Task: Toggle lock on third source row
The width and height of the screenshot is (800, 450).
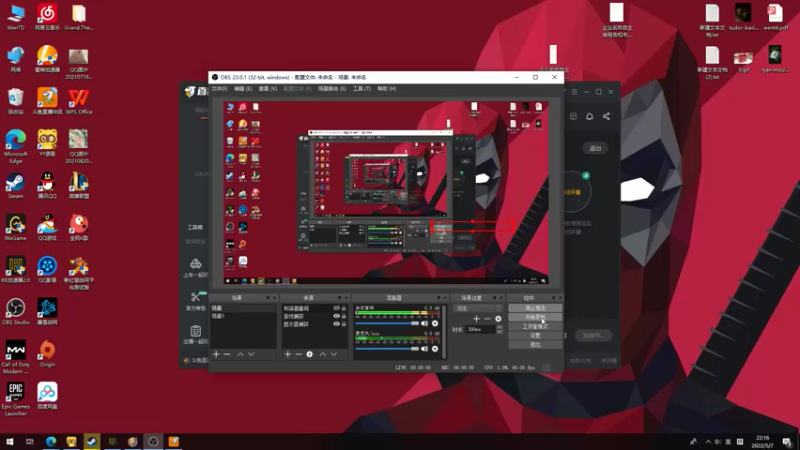Action: (344, 324)
